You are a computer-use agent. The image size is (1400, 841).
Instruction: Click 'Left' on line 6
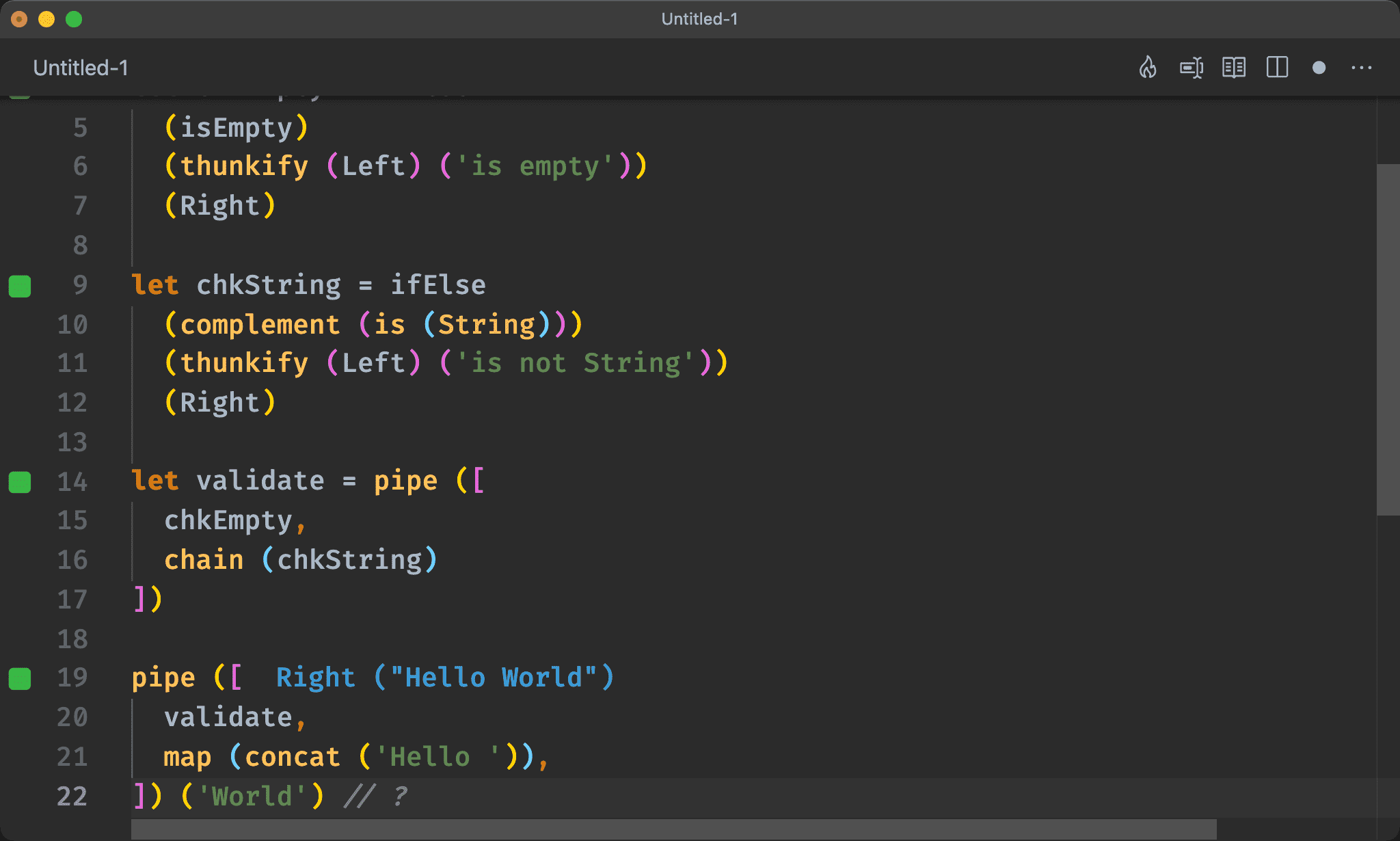(x=373, y=166)
